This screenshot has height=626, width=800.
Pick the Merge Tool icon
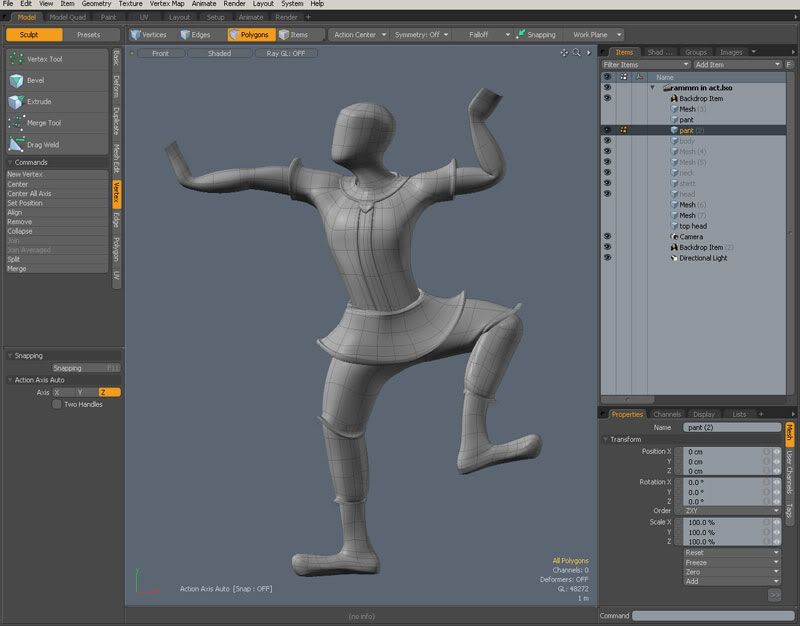(16, 123)
